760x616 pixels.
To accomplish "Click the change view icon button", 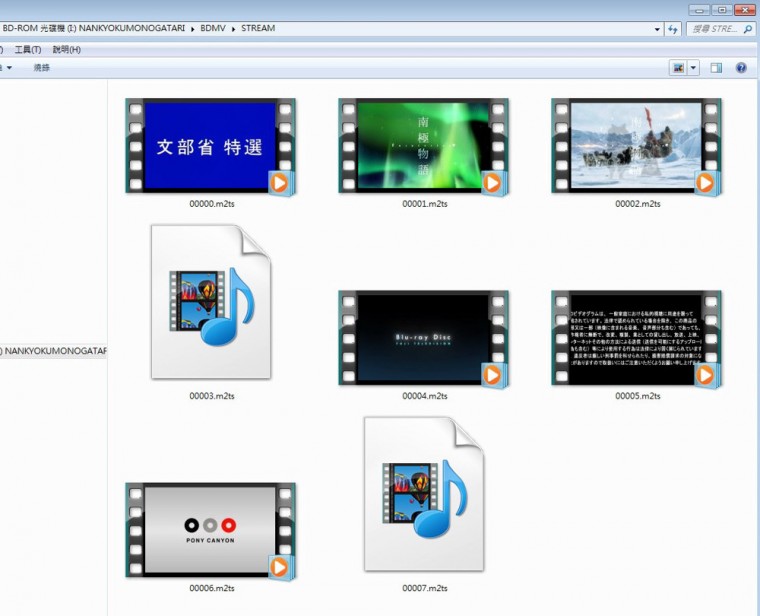I will (678, 68).
